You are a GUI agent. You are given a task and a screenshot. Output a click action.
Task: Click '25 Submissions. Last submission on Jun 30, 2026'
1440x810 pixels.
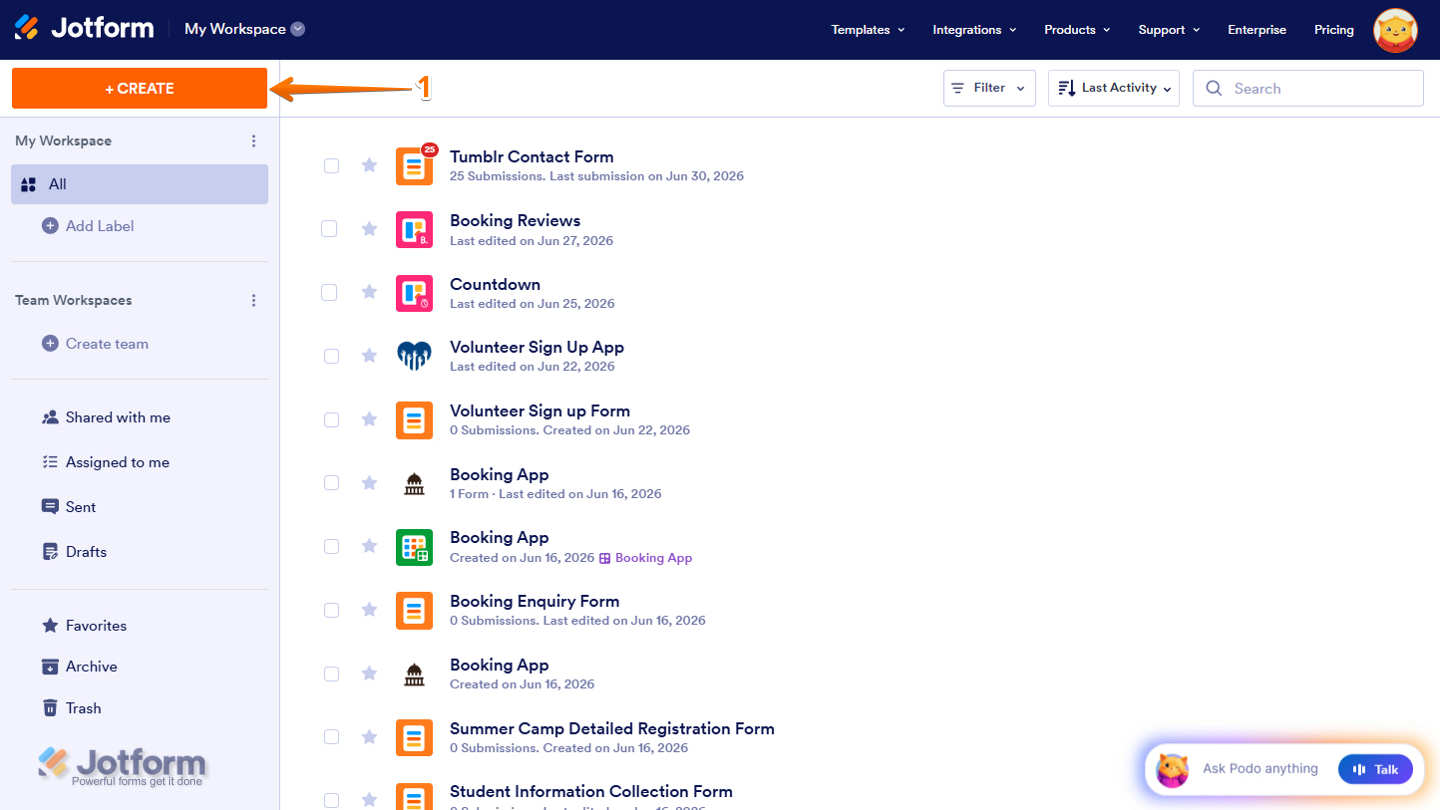click(597, 176)
